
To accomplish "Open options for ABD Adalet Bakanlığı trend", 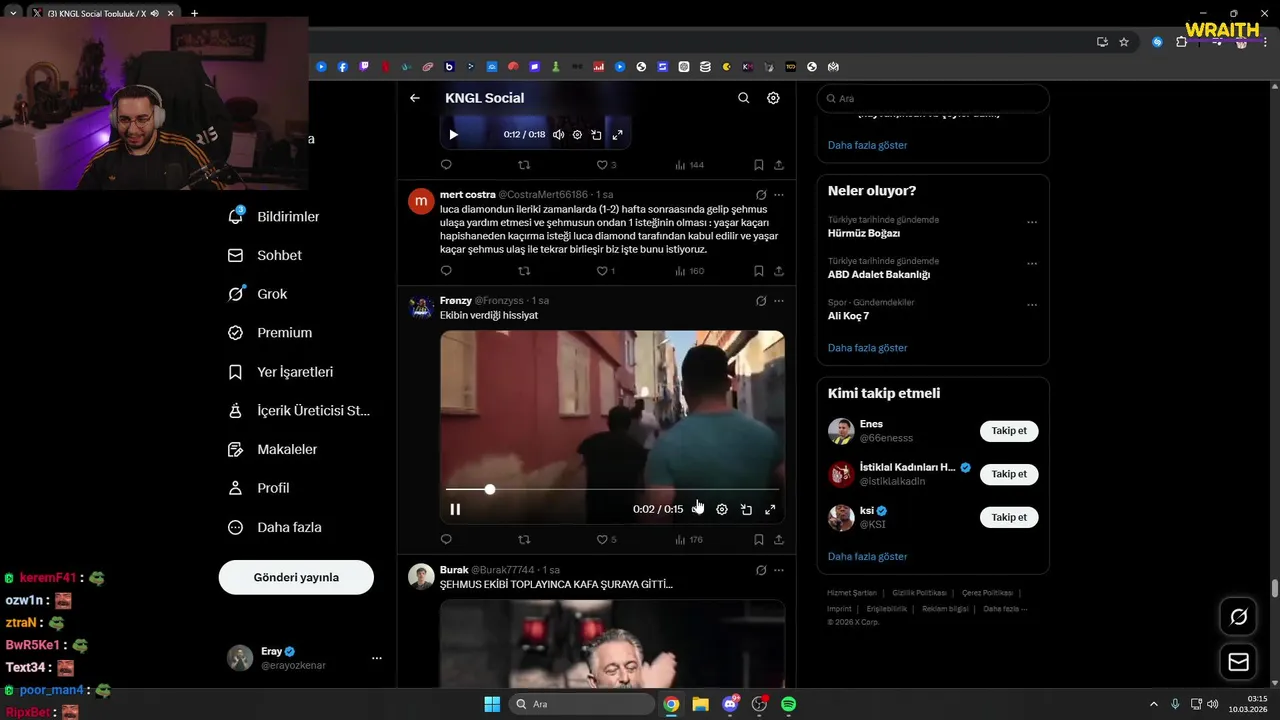I will tap(1032, 263).
